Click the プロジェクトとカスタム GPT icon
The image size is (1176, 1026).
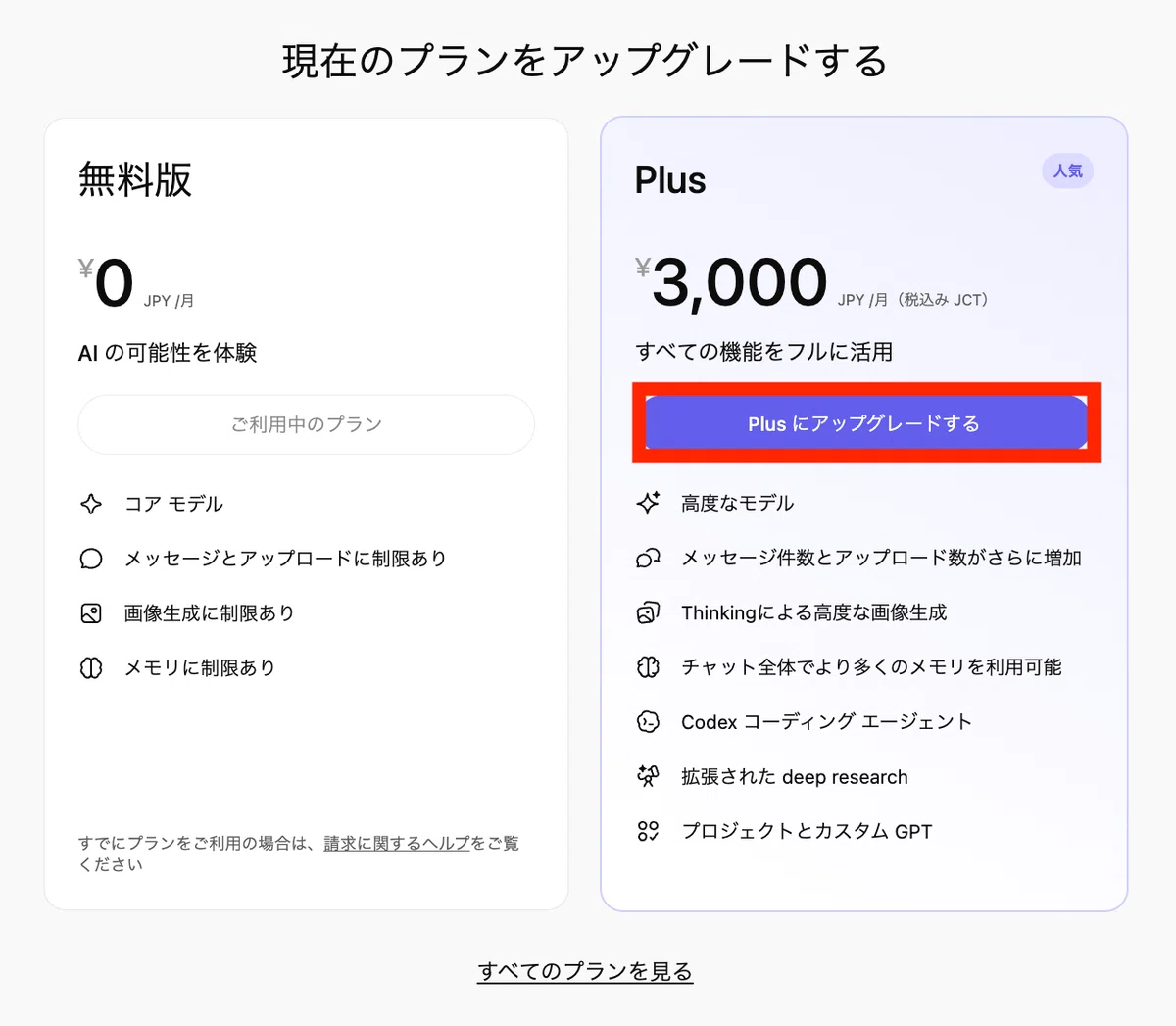point(648,831)
